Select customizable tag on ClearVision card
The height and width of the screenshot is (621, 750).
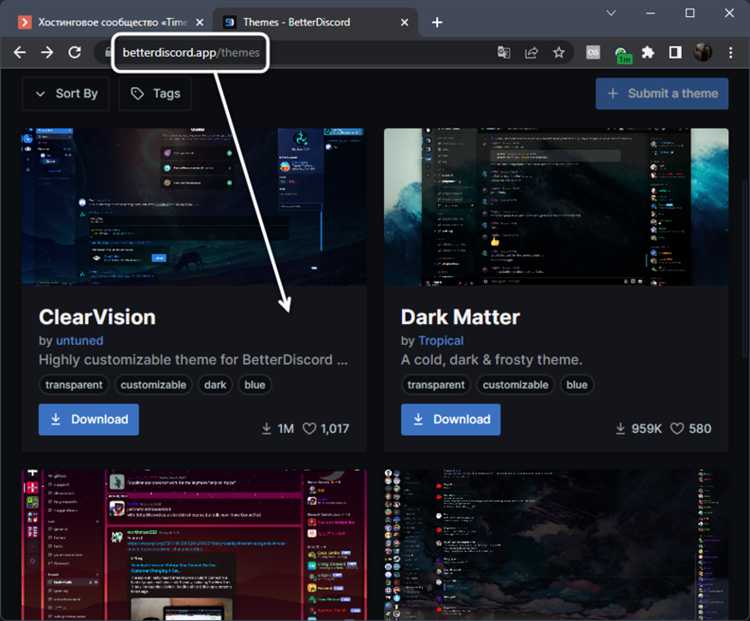pyautogui.click(x=154, y=385)
